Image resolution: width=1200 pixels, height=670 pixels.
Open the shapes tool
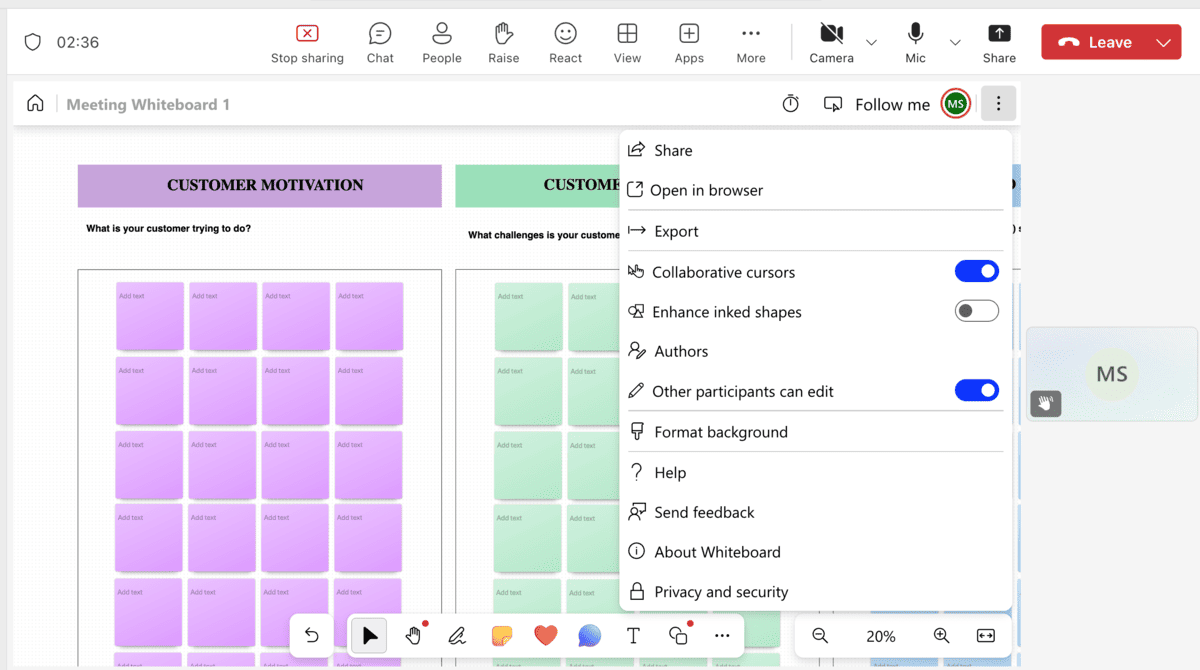point(677,635)
